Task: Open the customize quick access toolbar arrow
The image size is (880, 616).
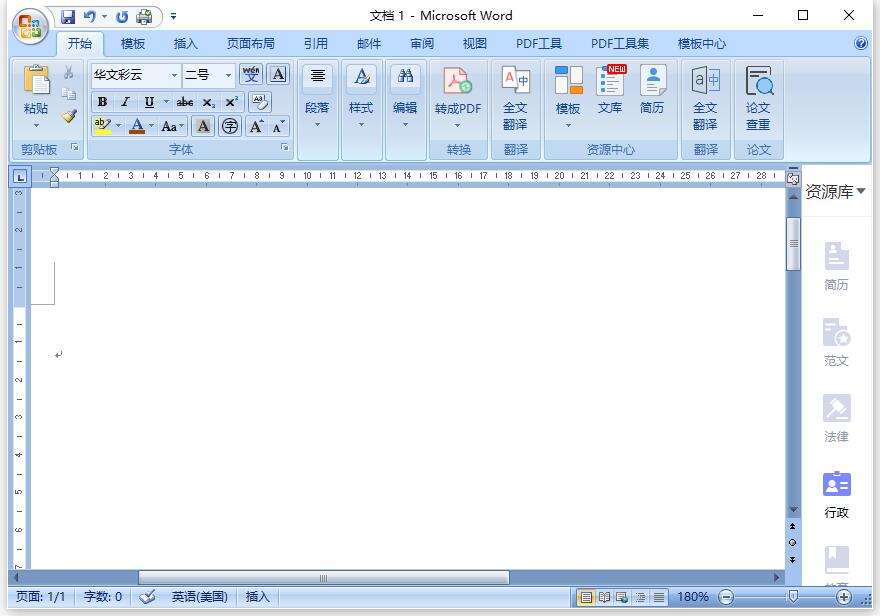Action: (x=173, y=17)
